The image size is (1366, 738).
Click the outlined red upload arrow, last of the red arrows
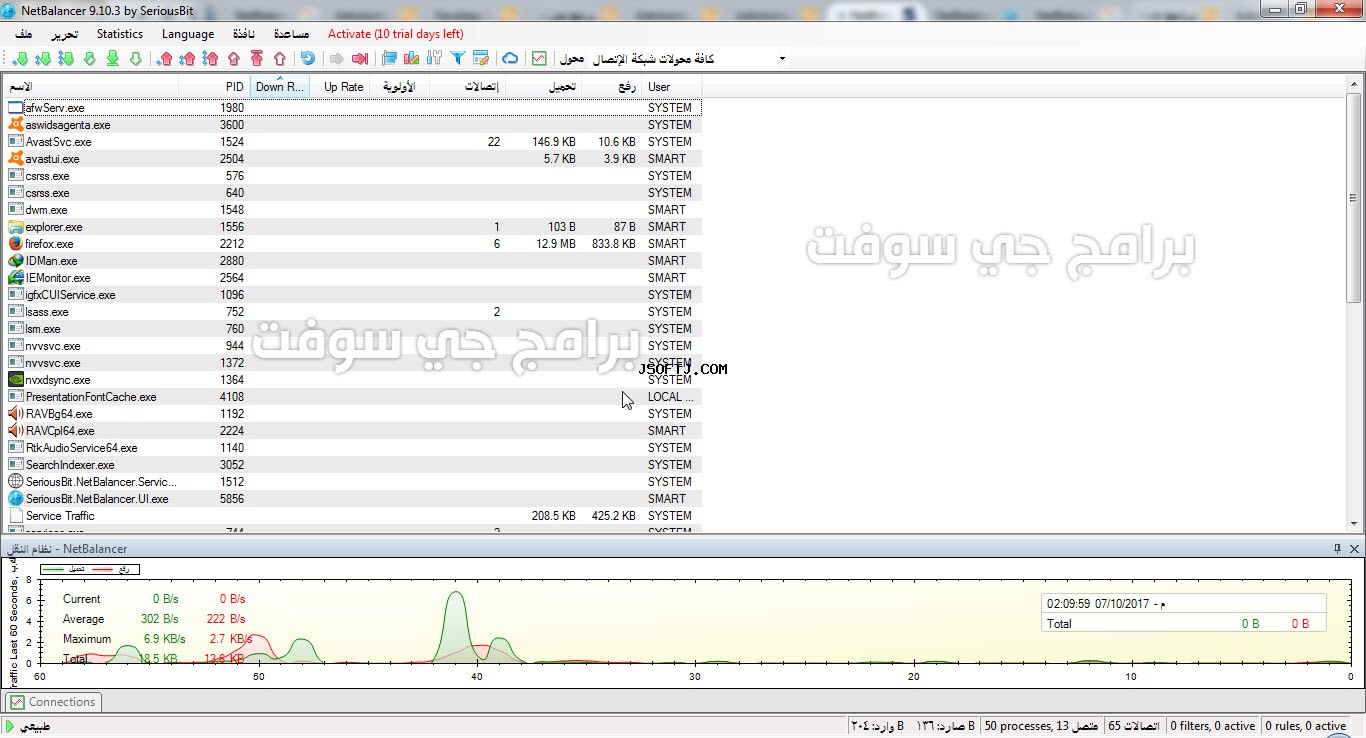[280, 59]
